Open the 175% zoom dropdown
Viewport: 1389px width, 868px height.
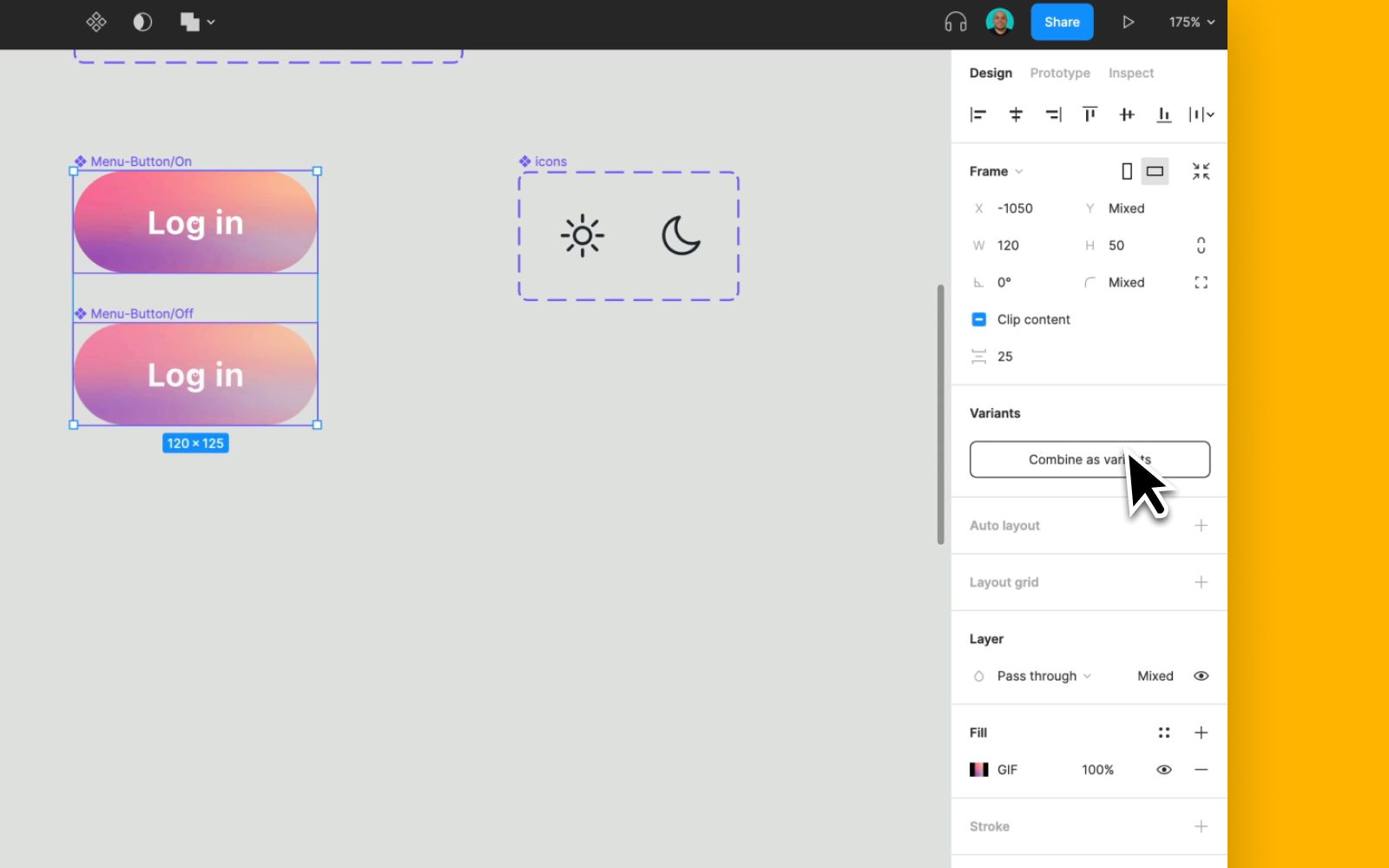point(1191,22)
